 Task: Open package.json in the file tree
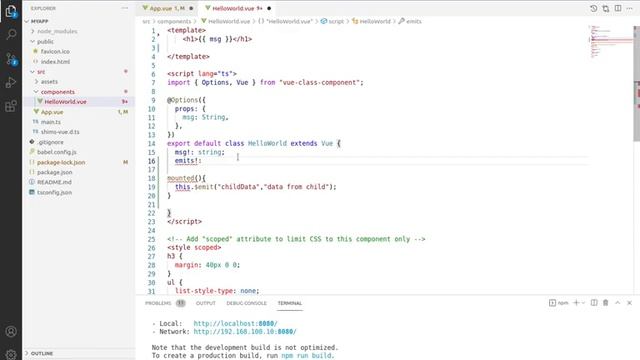tap(54, 172)
